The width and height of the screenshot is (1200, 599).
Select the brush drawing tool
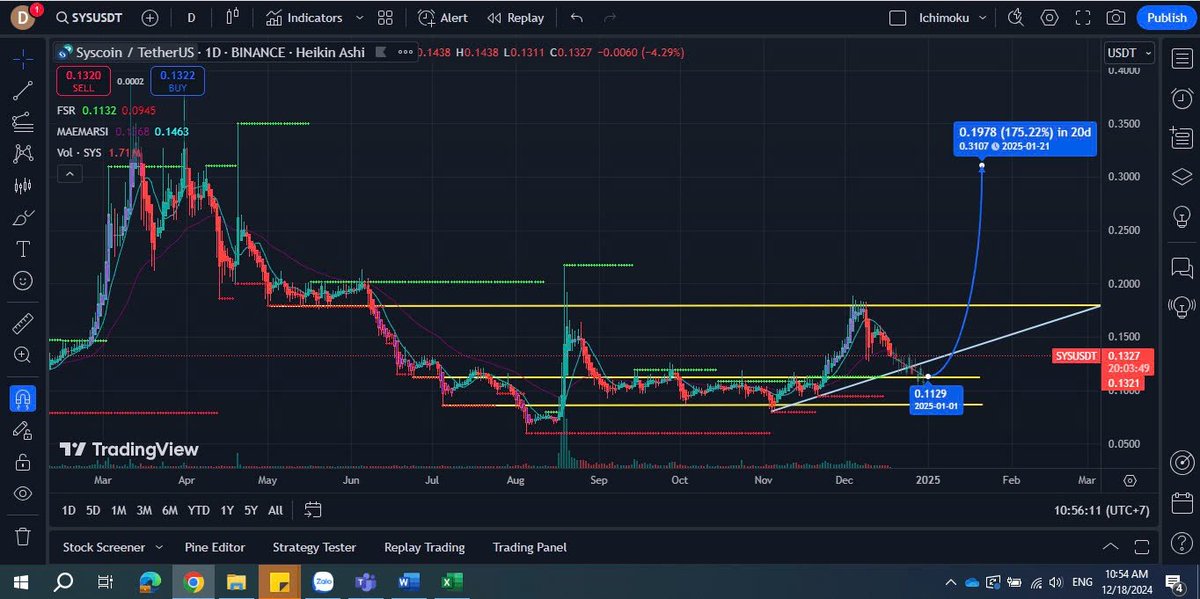[23, 217]
